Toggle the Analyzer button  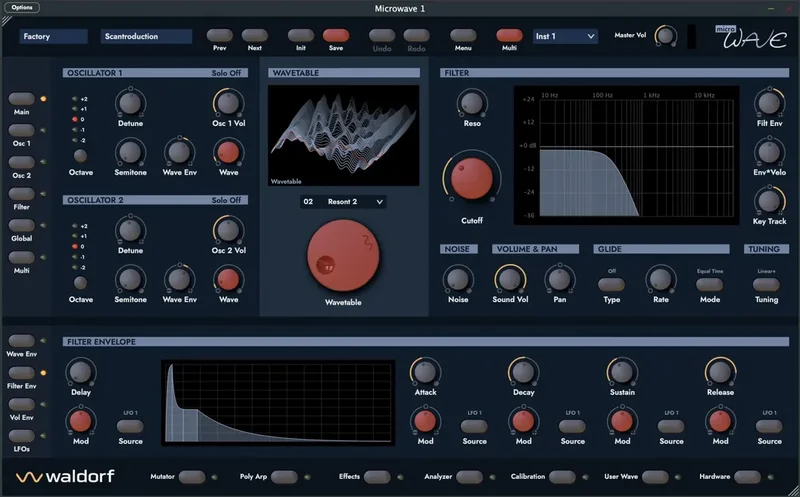tap(469, 477)
